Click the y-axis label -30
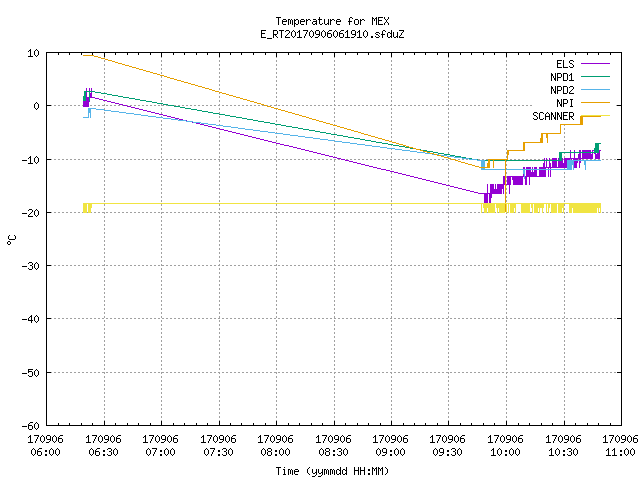 pos(31,266)
